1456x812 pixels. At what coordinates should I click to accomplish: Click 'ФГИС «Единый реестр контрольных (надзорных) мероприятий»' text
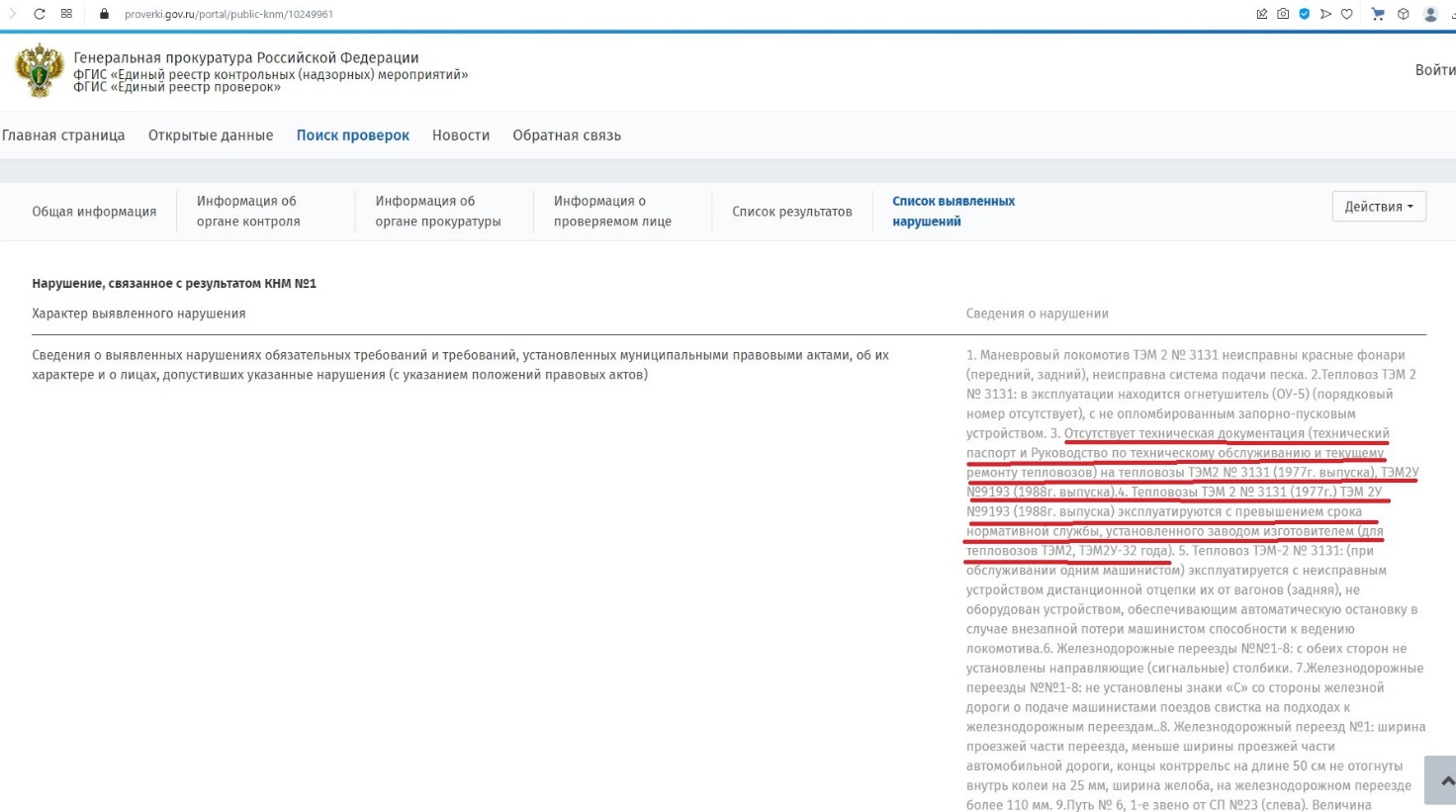point(271,74)
